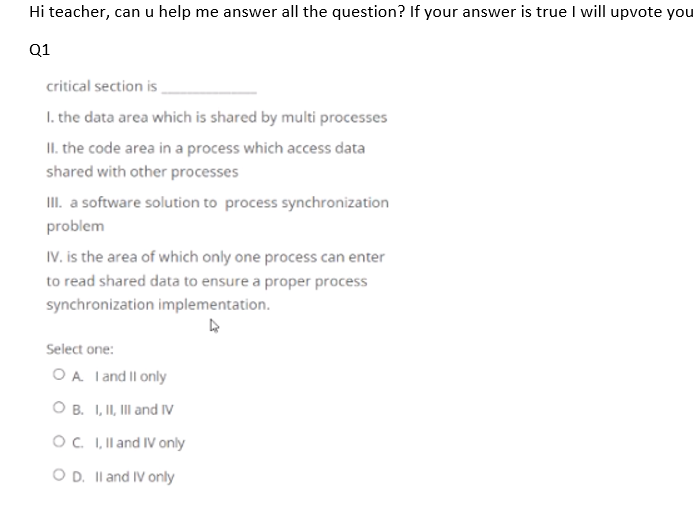Select radio button for option B
699x505 pixels.
point(59,407)
